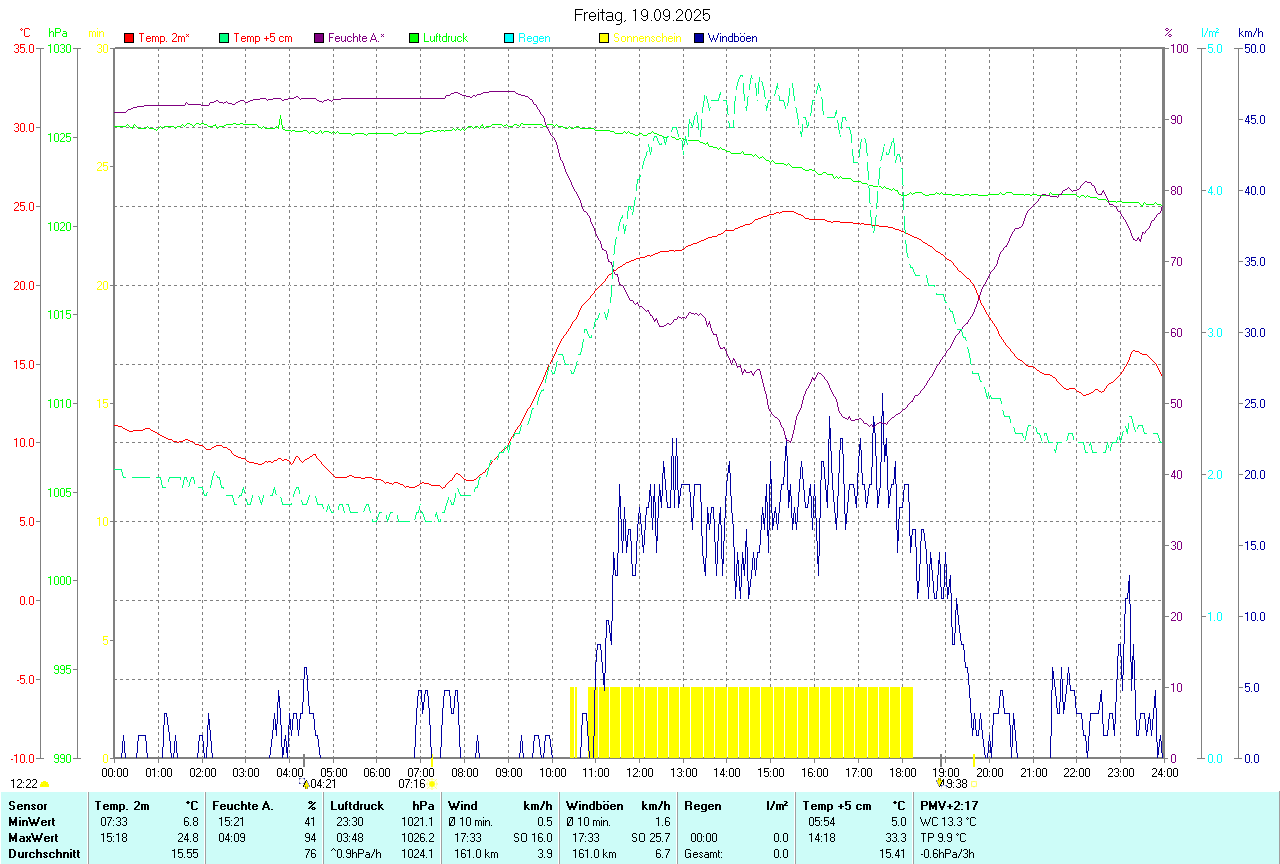Click the yellow Sonnenschein legend swatch
This screenshot has height=864, width=1280.
604,38
